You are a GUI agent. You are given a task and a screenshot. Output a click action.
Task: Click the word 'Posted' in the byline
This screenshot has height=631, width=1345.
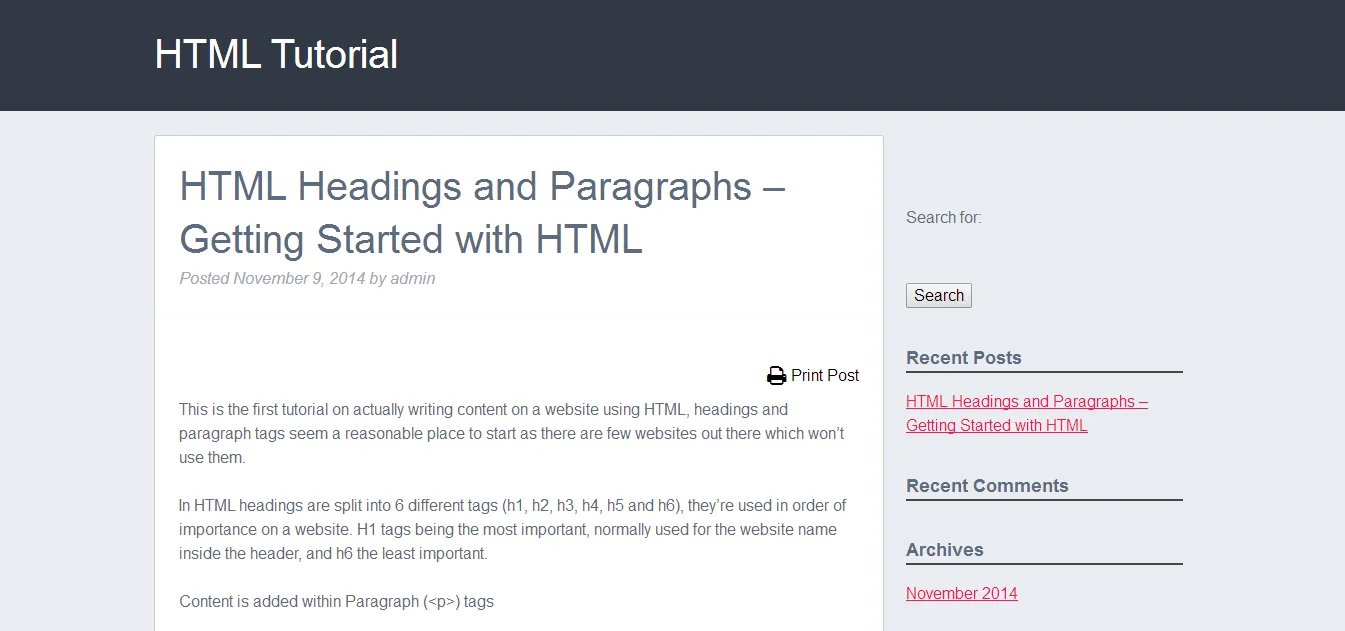pos(205,278)
